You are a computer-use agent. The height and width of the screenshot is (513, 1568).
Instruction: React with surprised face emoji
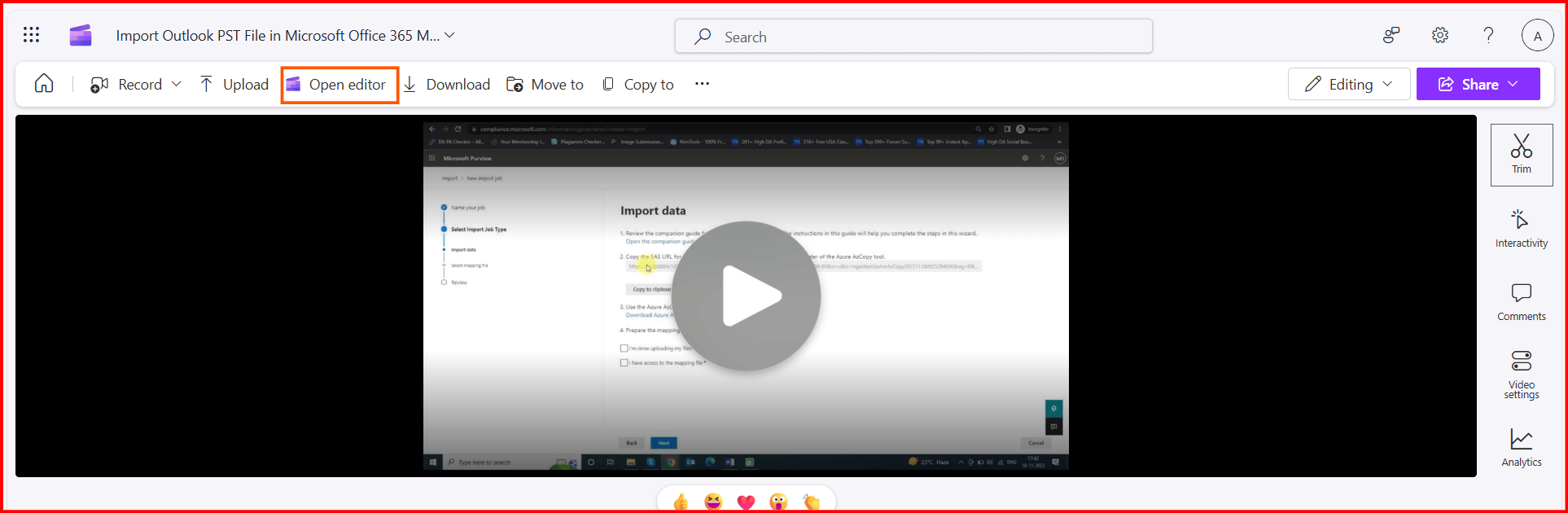(778, 502)
